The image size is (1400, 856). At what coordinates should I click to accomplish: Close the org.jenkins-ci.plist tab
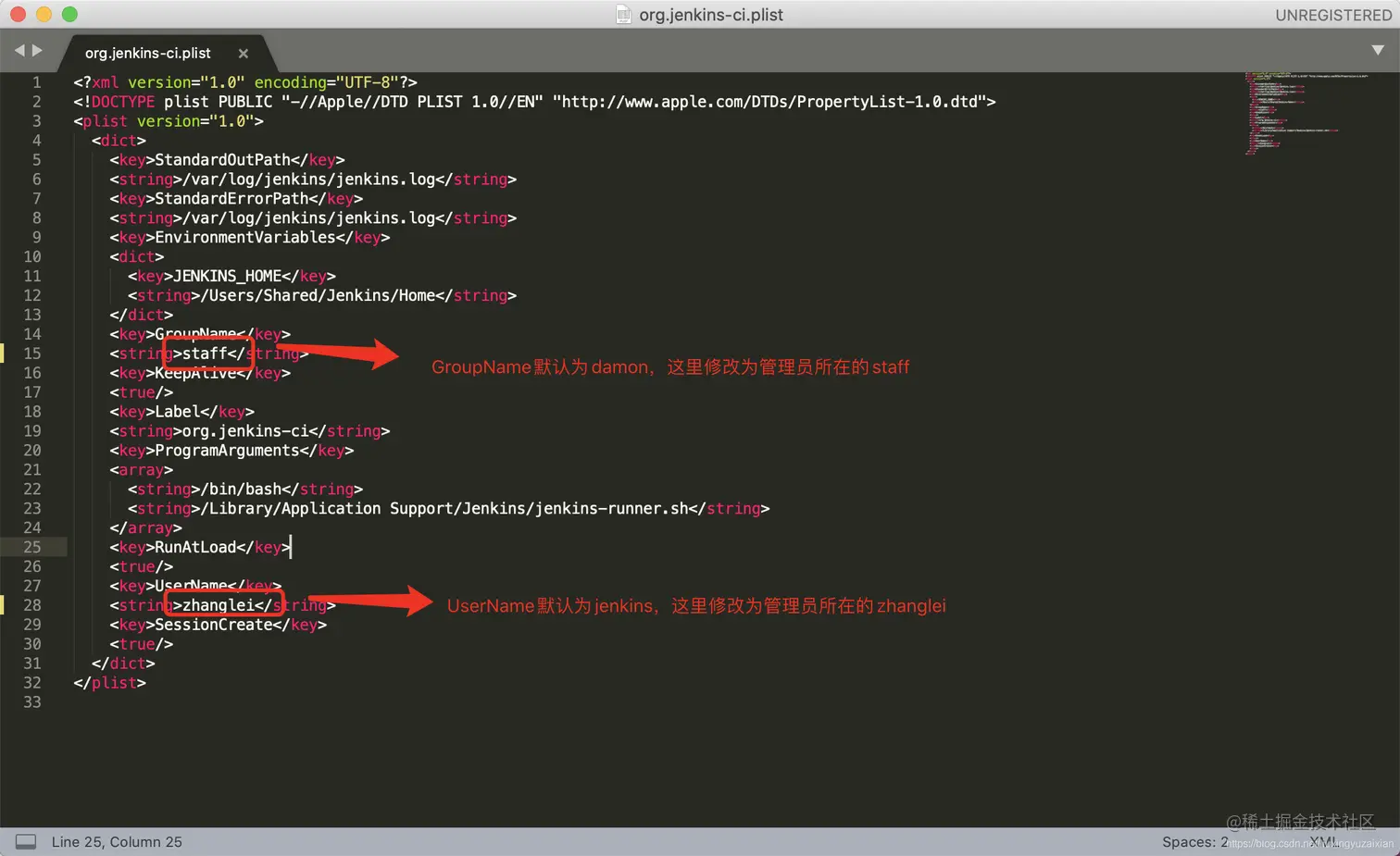(244, 54)
